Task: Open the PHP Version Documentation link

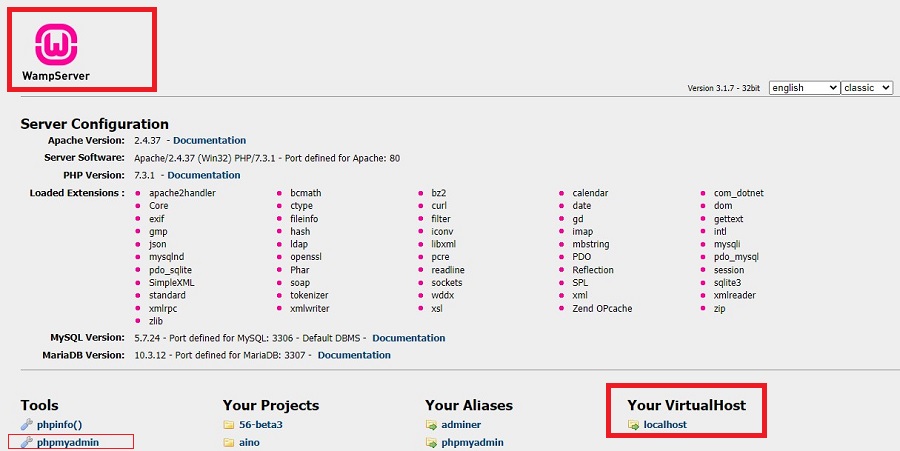Action: [204, 175]
